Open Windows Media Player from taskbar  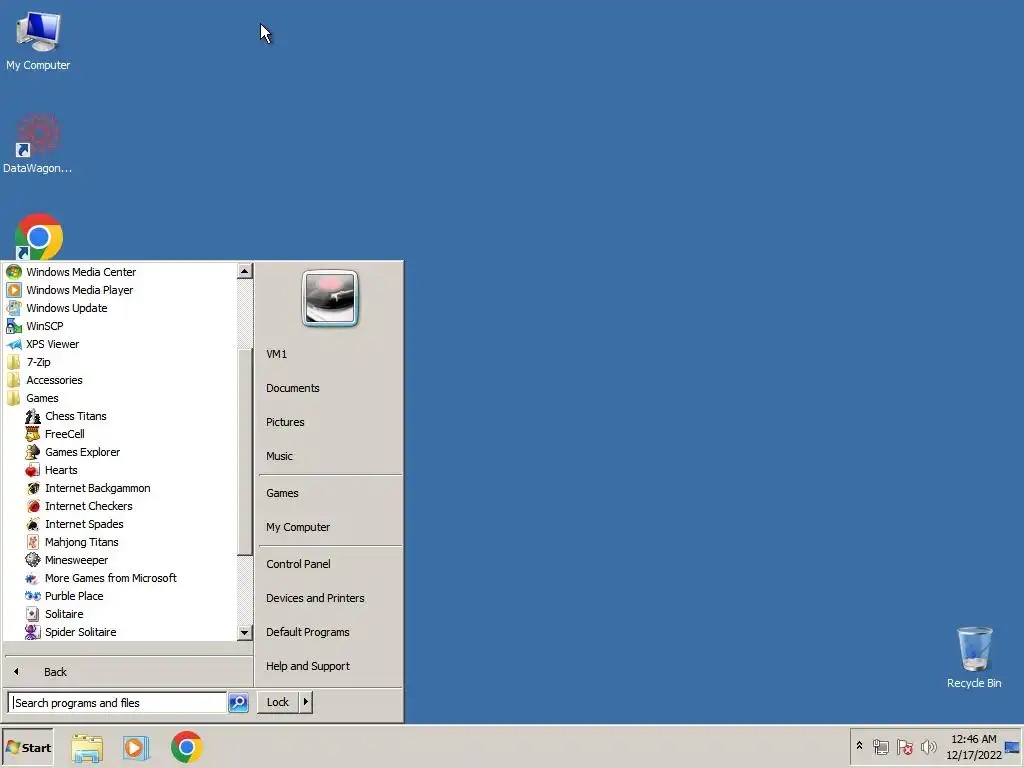(136, 747)
